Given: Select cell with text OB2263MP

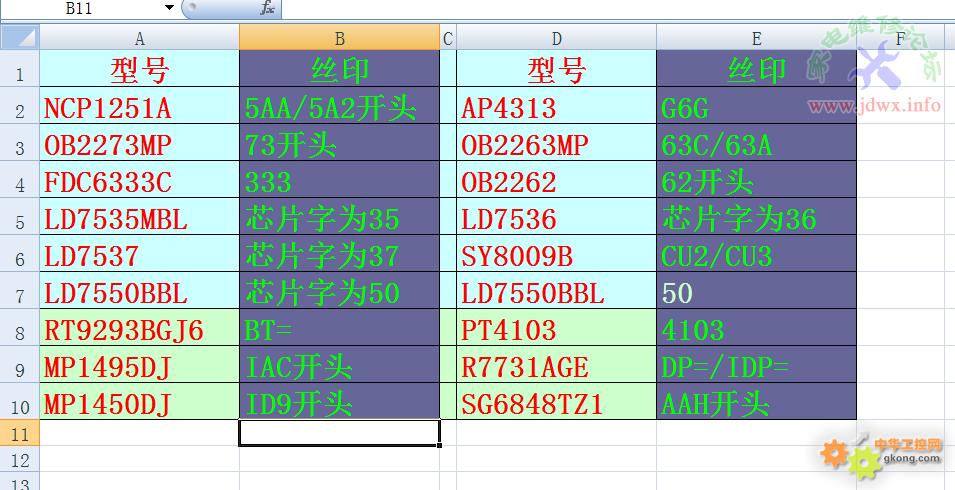Looking at the screenshot, I should click(556, 146).
